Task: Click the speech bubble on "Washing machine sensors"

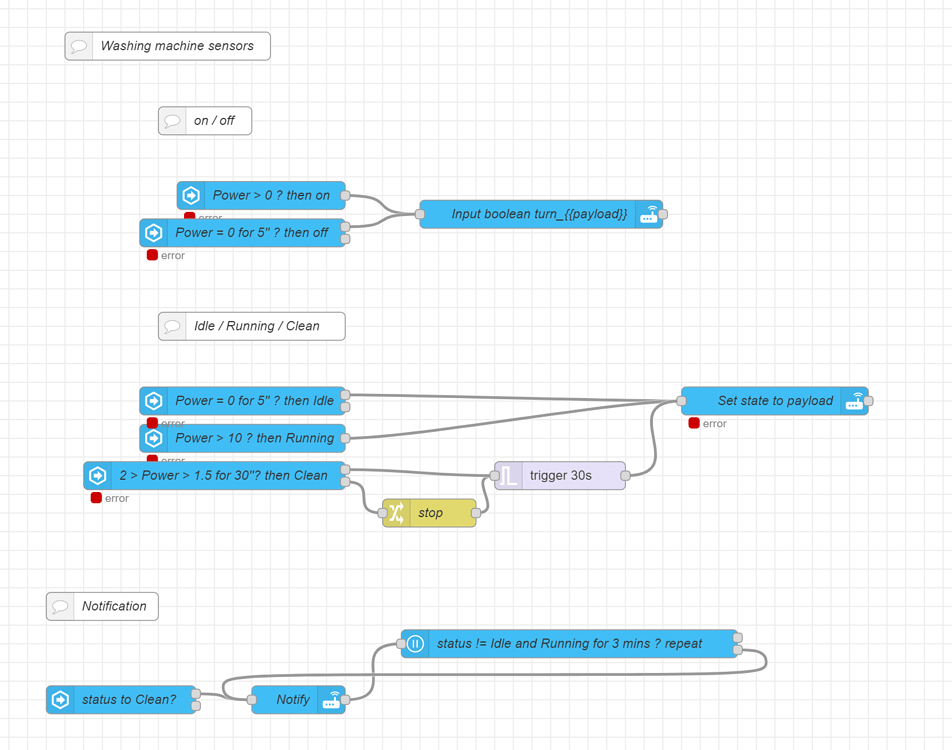Action: pos(79,45)
